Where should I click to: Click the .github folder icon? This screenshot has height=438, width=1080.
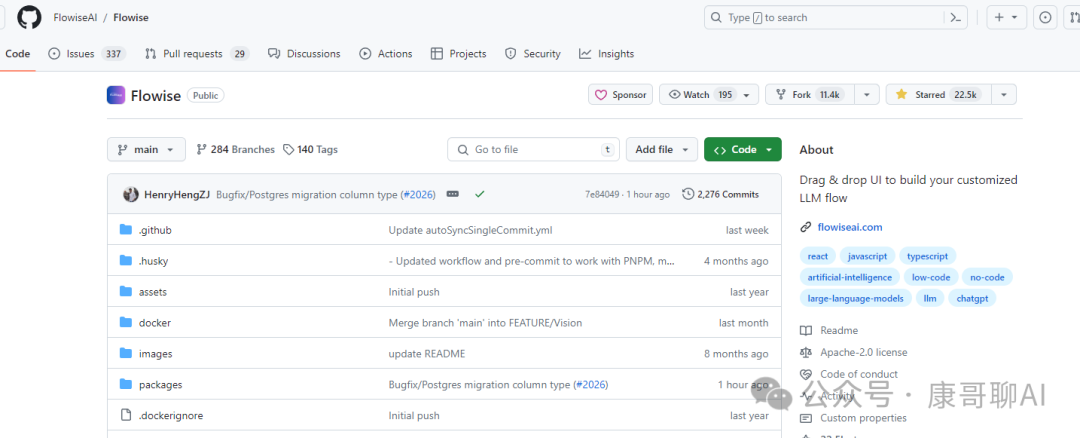tap(125, 230)
